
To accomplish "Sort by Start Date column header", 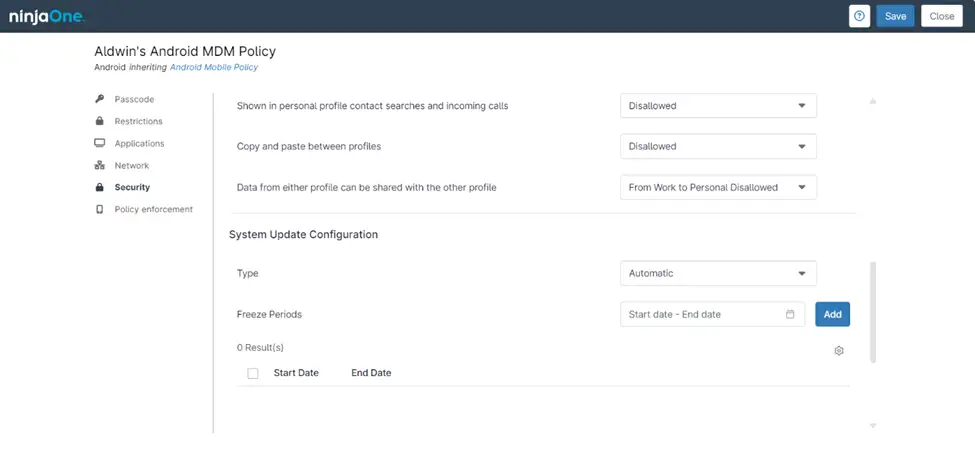I will click(x=296, y=373).
